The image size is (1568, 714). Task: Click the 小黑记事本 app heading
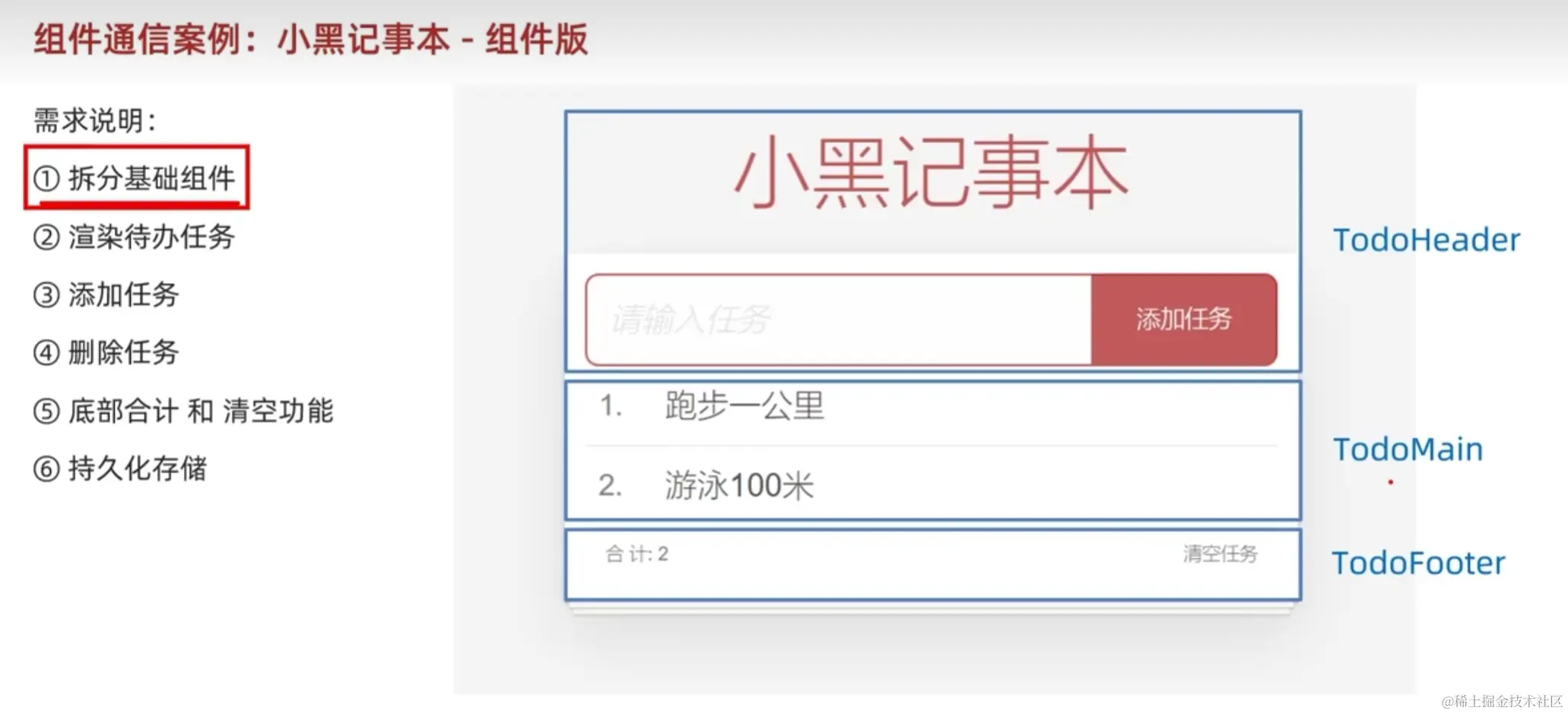point(932,173)
